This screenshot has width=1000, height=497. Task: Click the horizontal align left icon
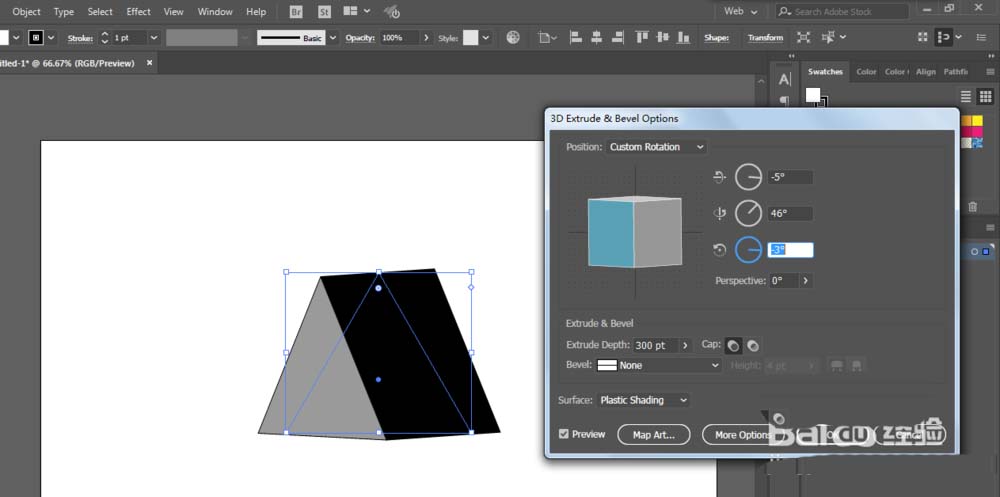pos(575,38)
